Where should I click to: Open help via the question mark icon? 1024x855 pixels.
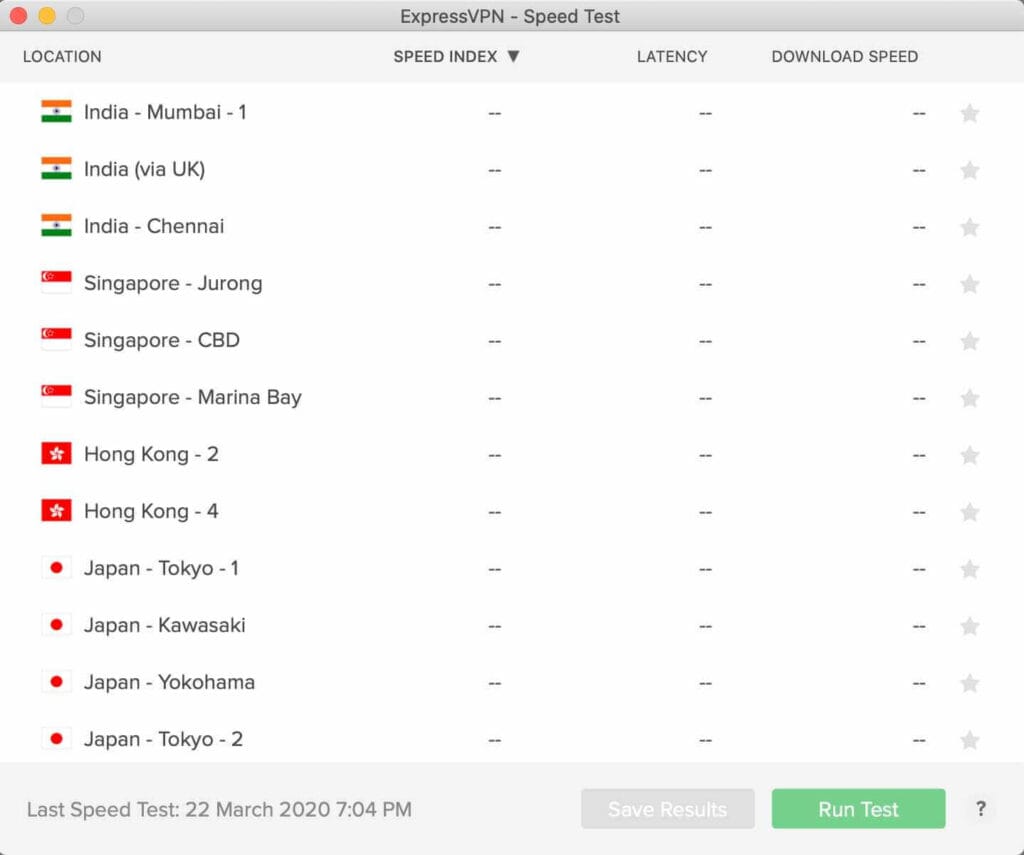981,809
